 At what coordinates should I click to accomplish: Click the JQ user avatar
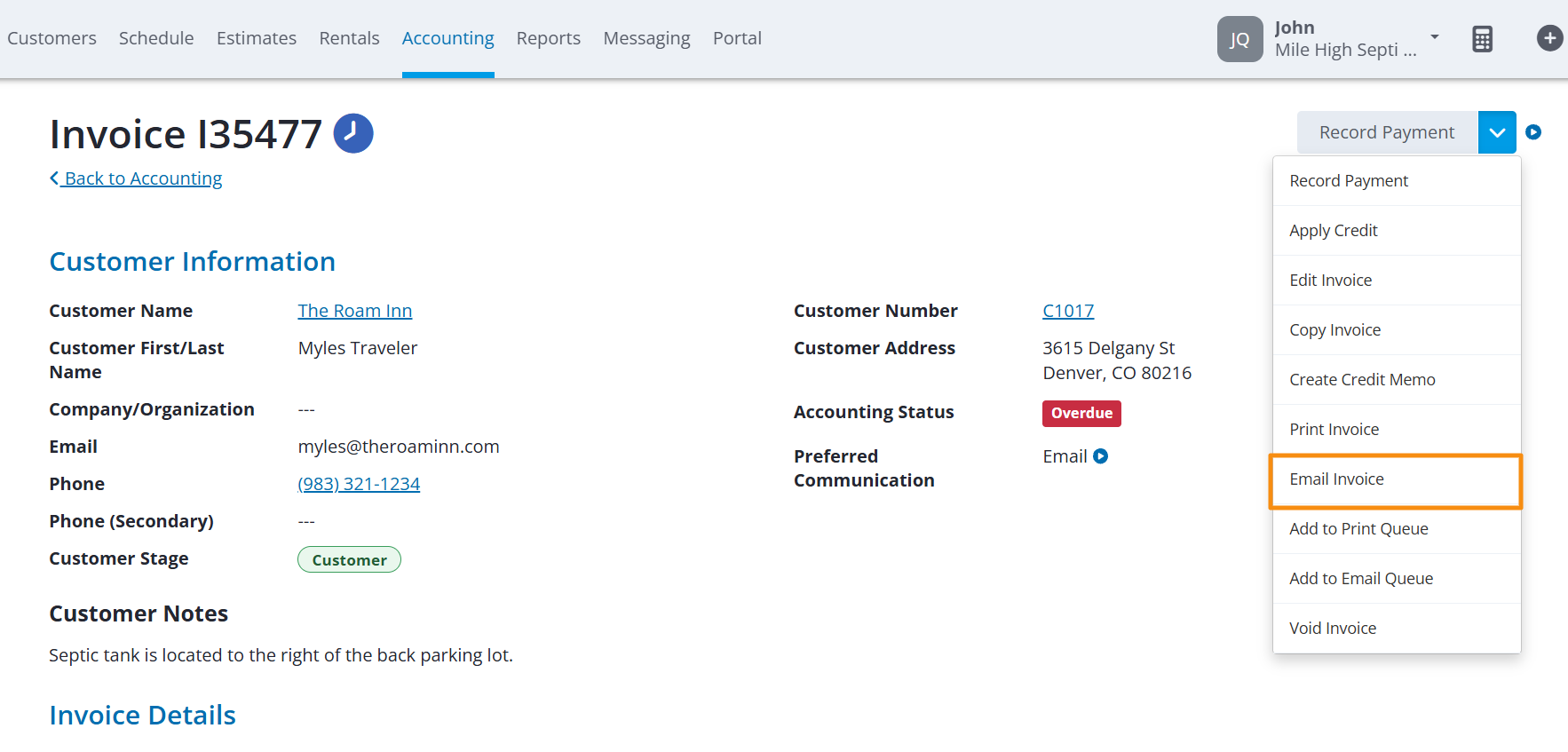point(1239,39)
